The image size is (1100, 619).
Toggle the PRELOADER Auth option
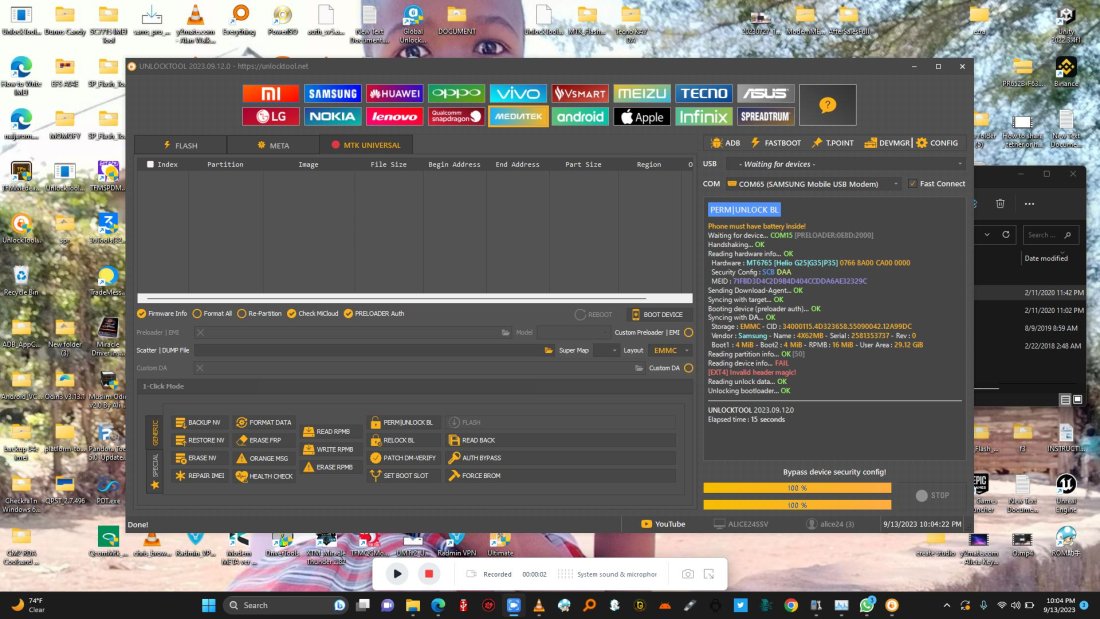coord(348,314)
